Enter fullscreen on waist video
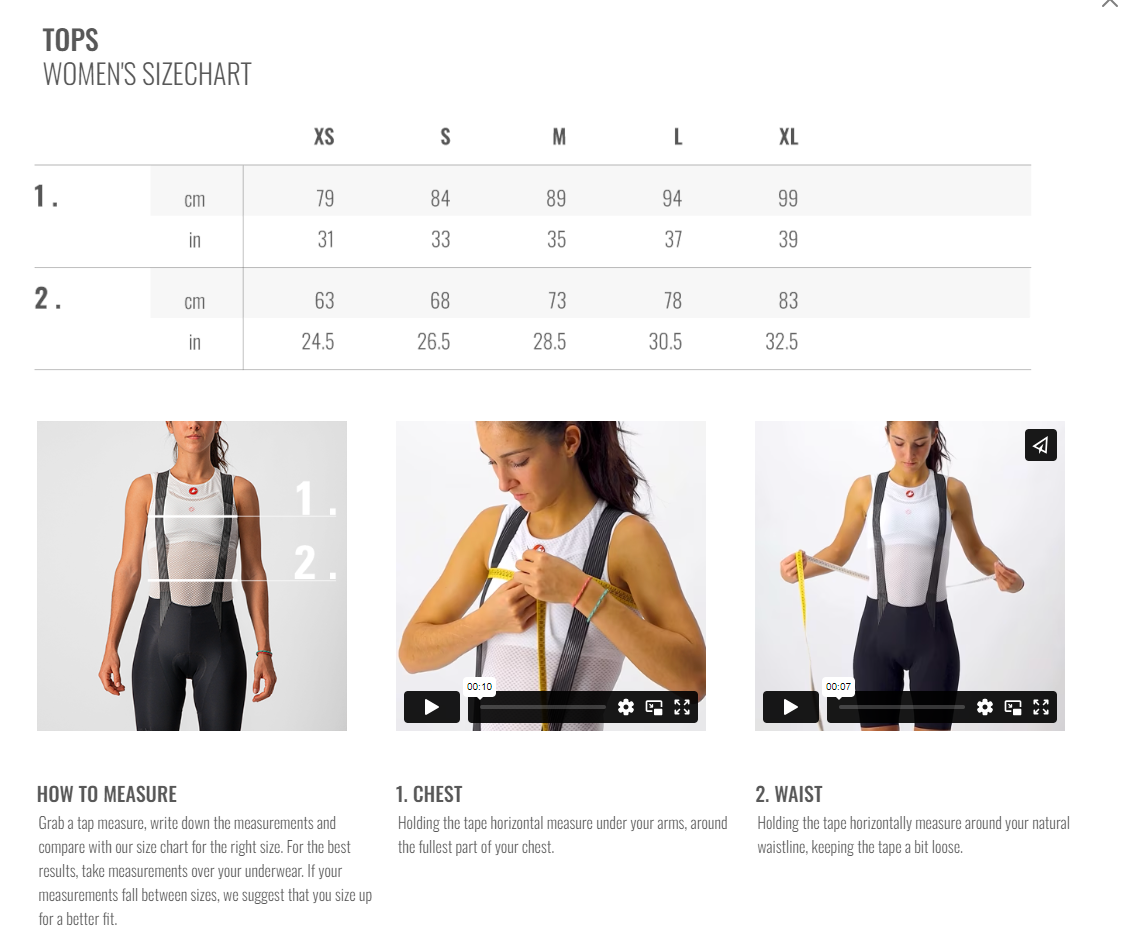 (x=1041, y=707)
